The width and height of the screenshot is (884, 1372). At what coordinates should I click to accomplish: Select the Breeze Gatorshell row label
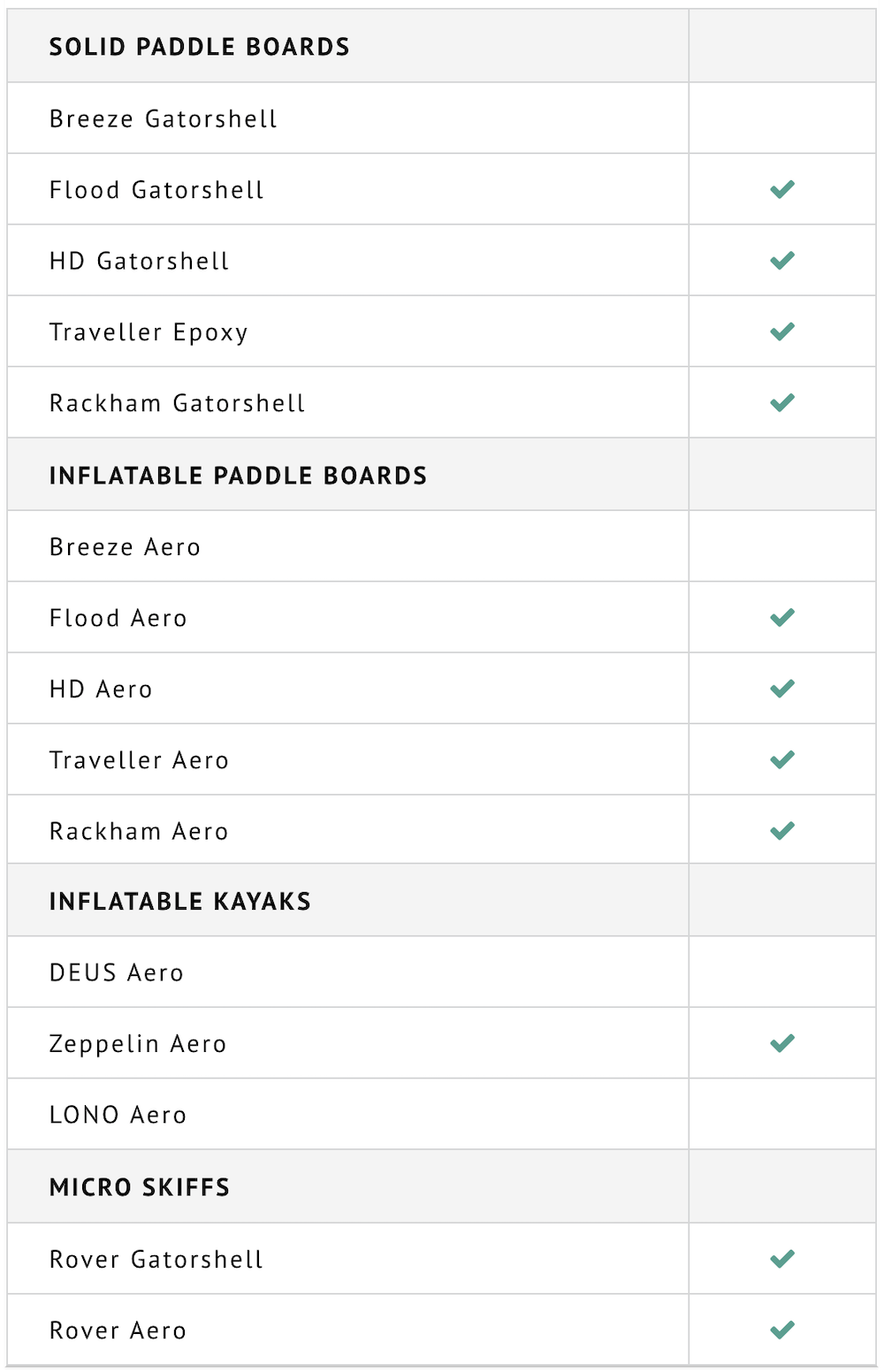164,119
